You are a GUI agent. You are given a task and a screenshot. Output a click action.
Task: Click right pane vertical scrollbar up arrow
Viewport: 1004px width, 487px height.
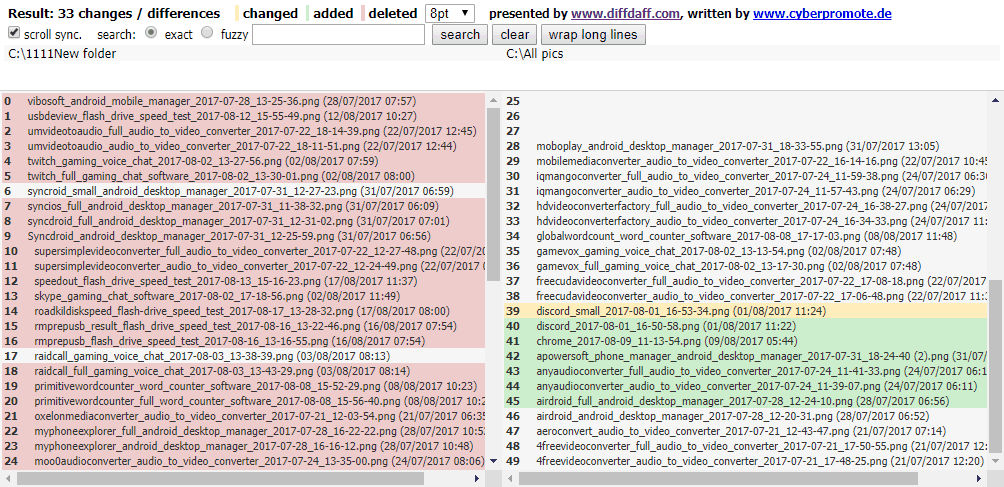(995, 100)
